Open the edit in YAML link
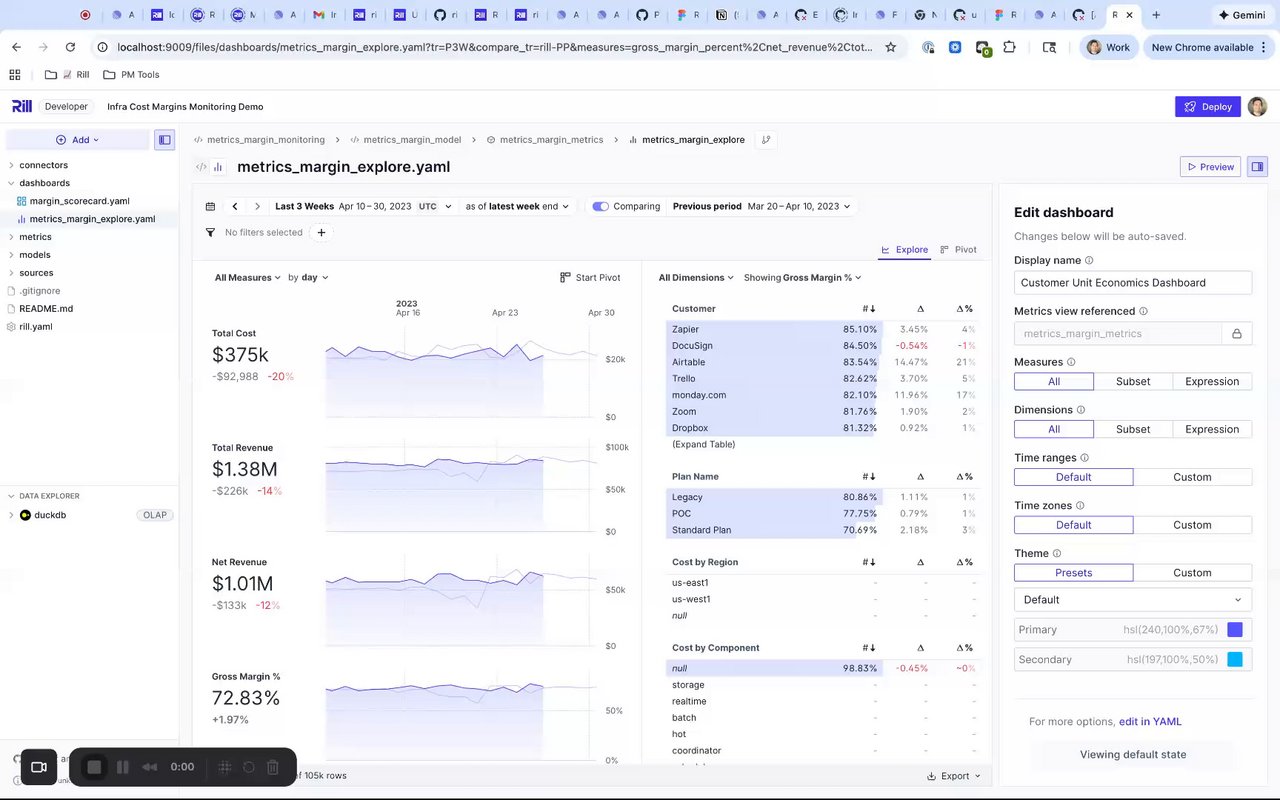 pyautogui.click(x=1150, y=722)
